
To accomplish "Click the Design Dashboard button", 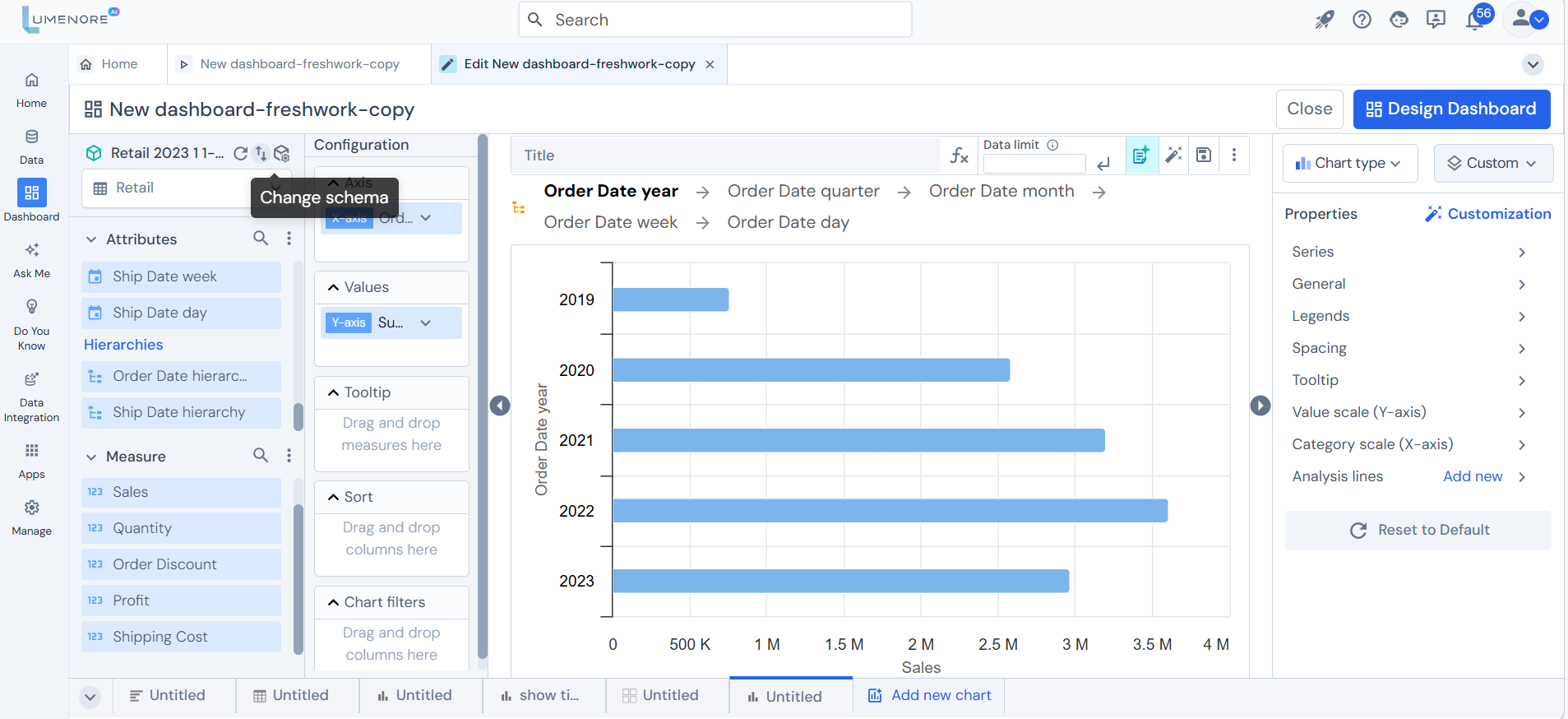I will [x=1451, y=109].
